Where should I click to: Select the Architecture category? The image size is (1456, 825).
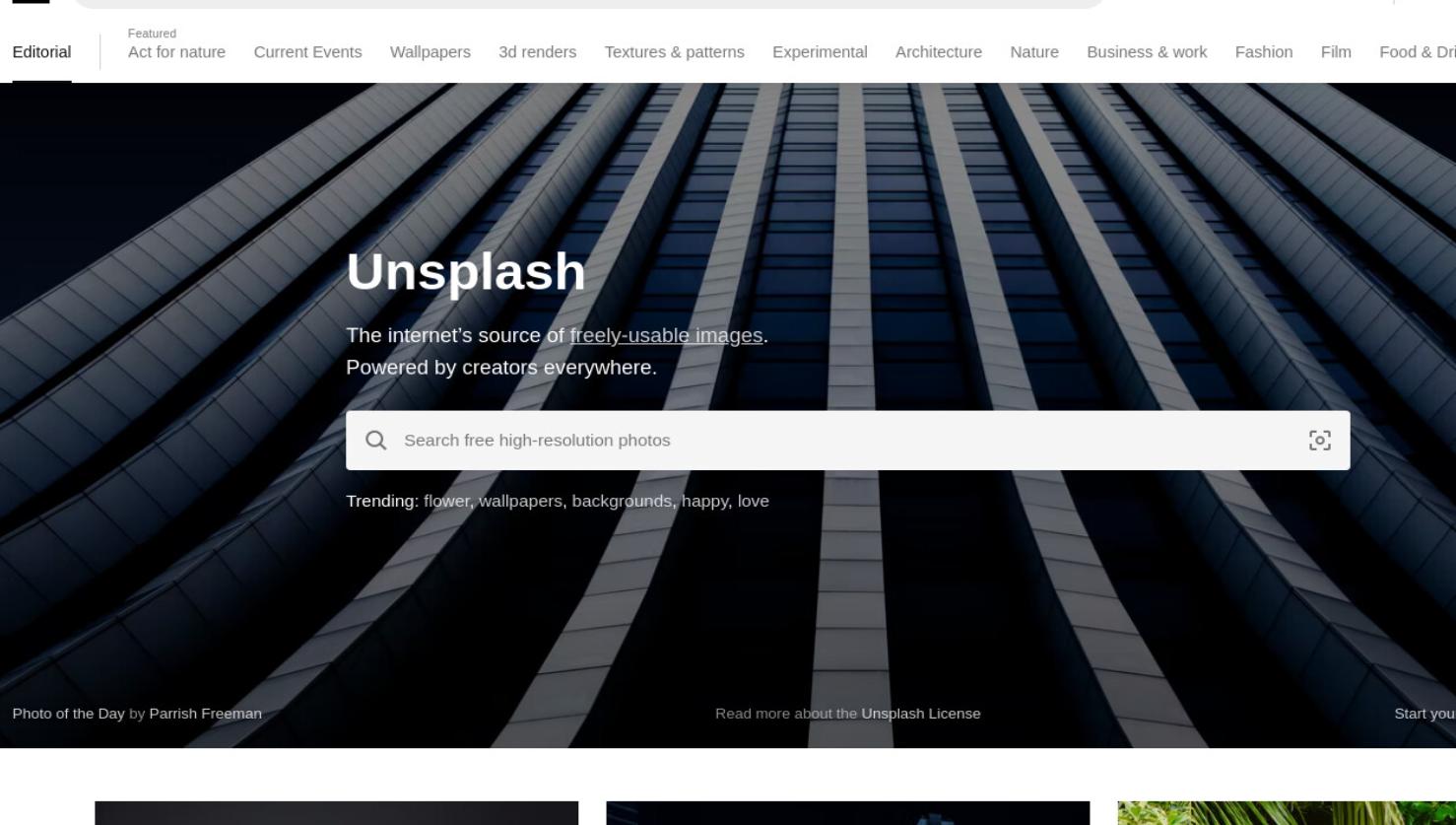[x=939, y=52]
